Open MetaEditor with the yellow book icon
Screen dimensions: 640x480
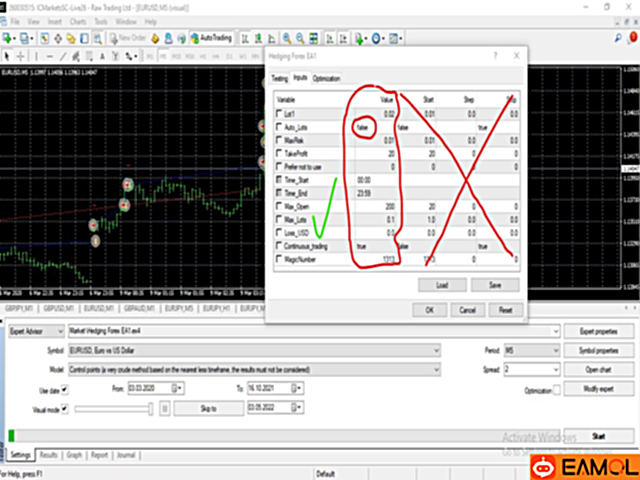click(155, 38)
